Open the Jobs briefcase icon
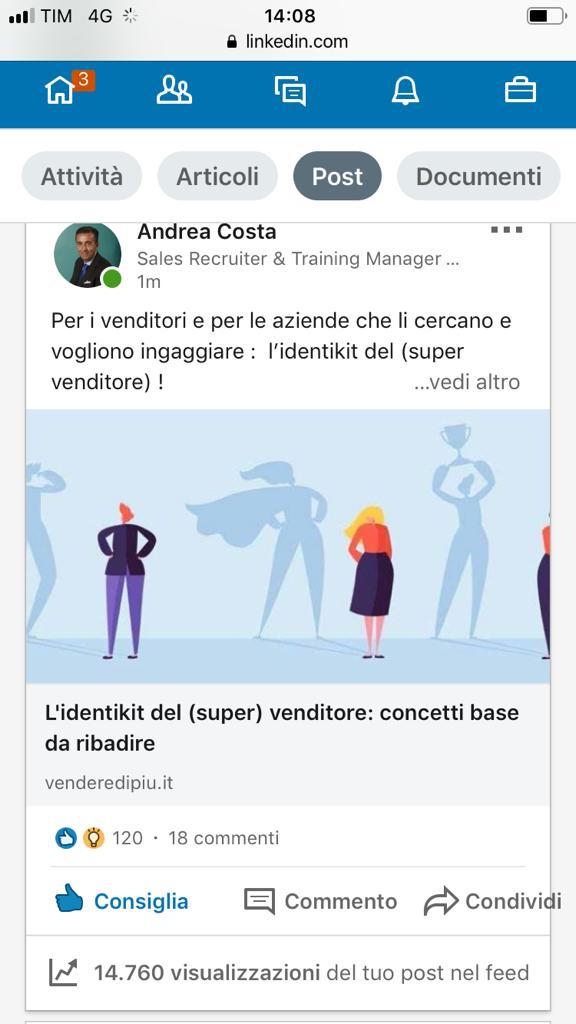Screen dimensions: 576x1024 pos(520,90)
